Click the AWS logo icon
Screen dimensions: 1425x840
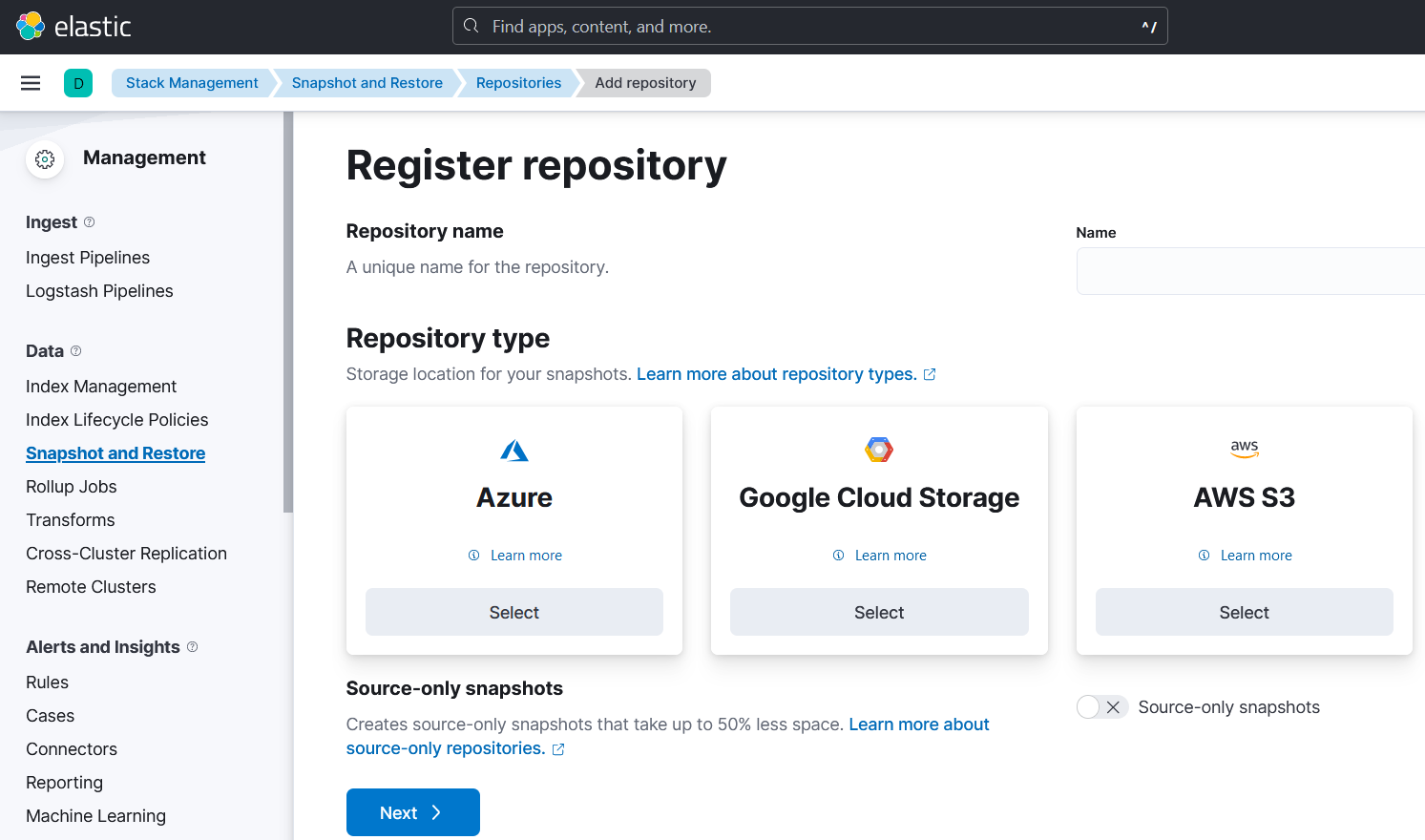click(x=1245, y=449)
